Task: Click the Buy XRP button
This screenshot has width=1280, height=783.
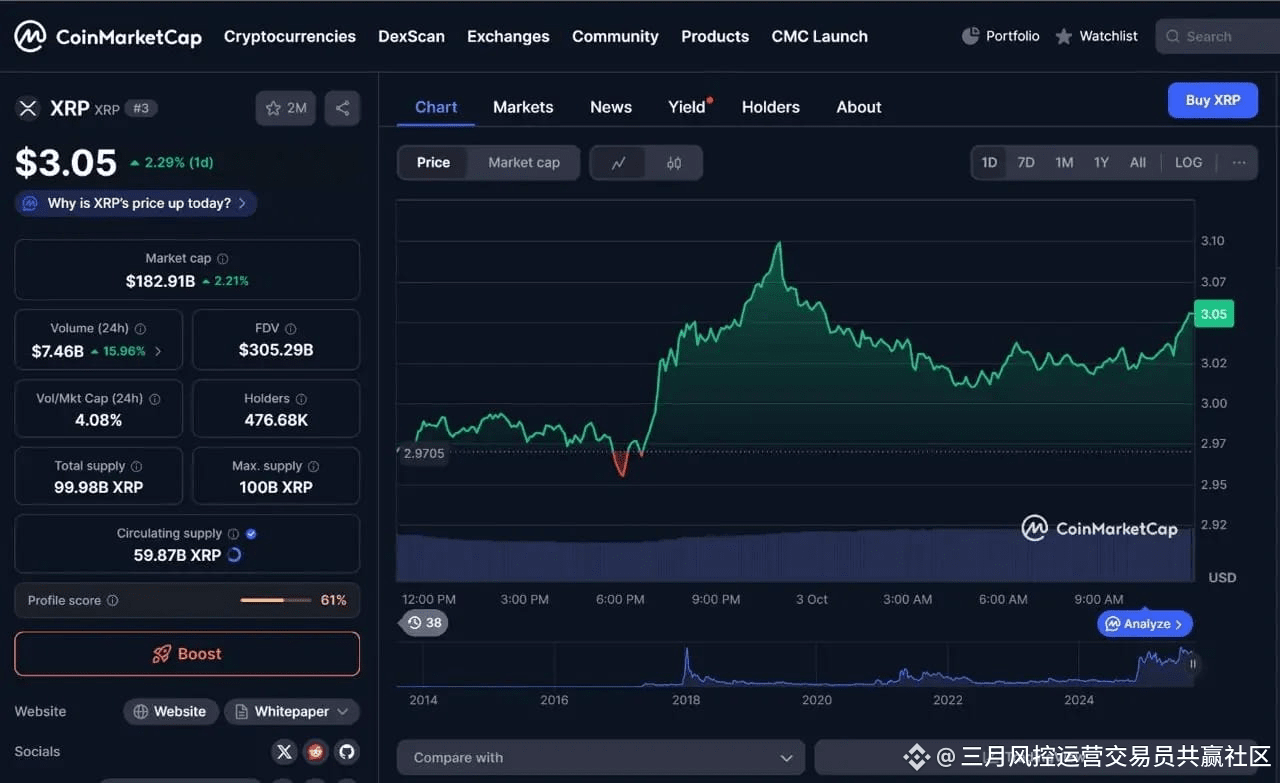Action: (1212, 101)
